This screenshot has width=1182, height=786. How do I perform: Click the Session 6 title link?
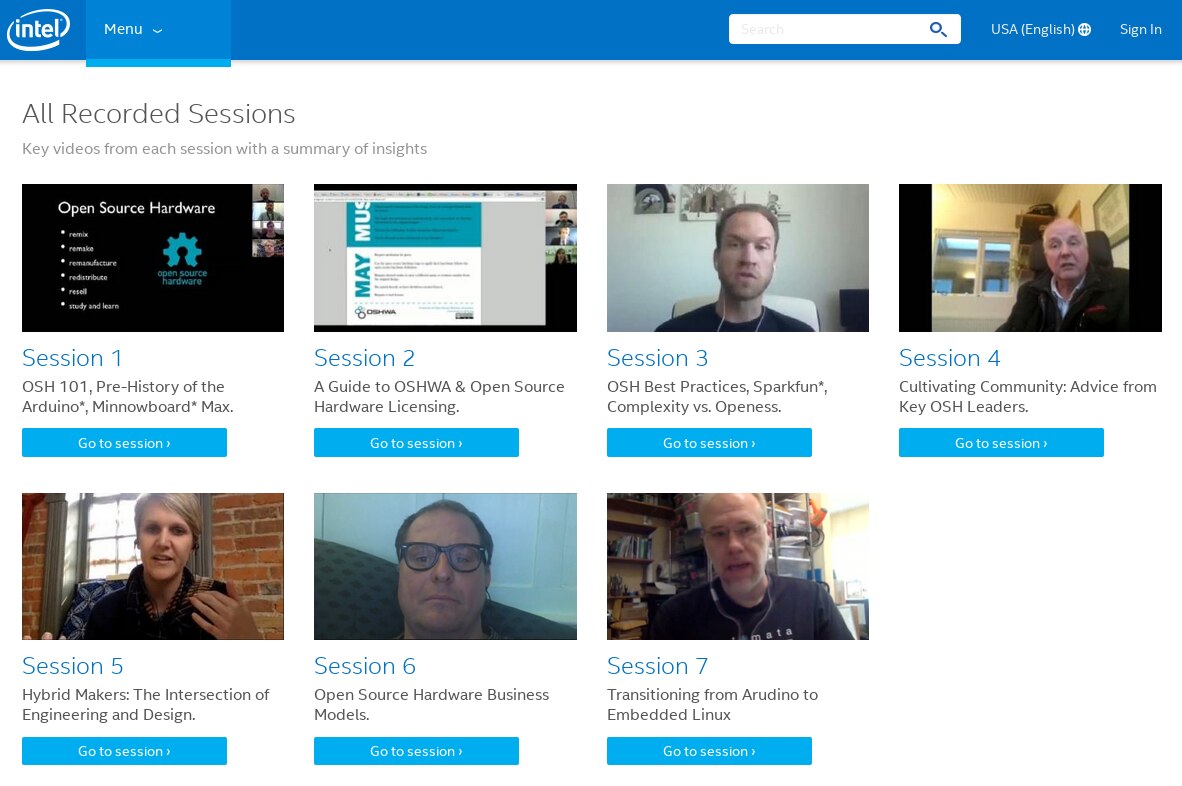[x=365, y=666]
